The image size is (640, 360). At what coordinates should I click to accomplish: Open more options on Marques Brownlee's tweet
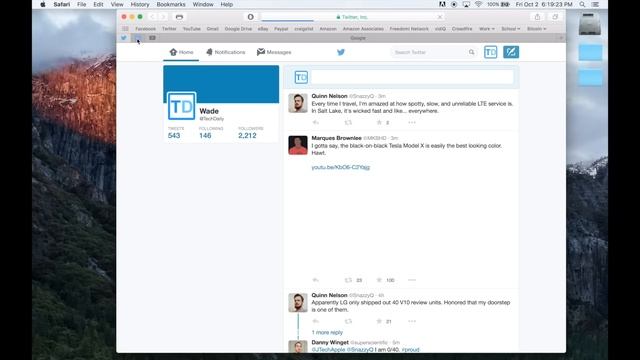click(x=412, y=280)
